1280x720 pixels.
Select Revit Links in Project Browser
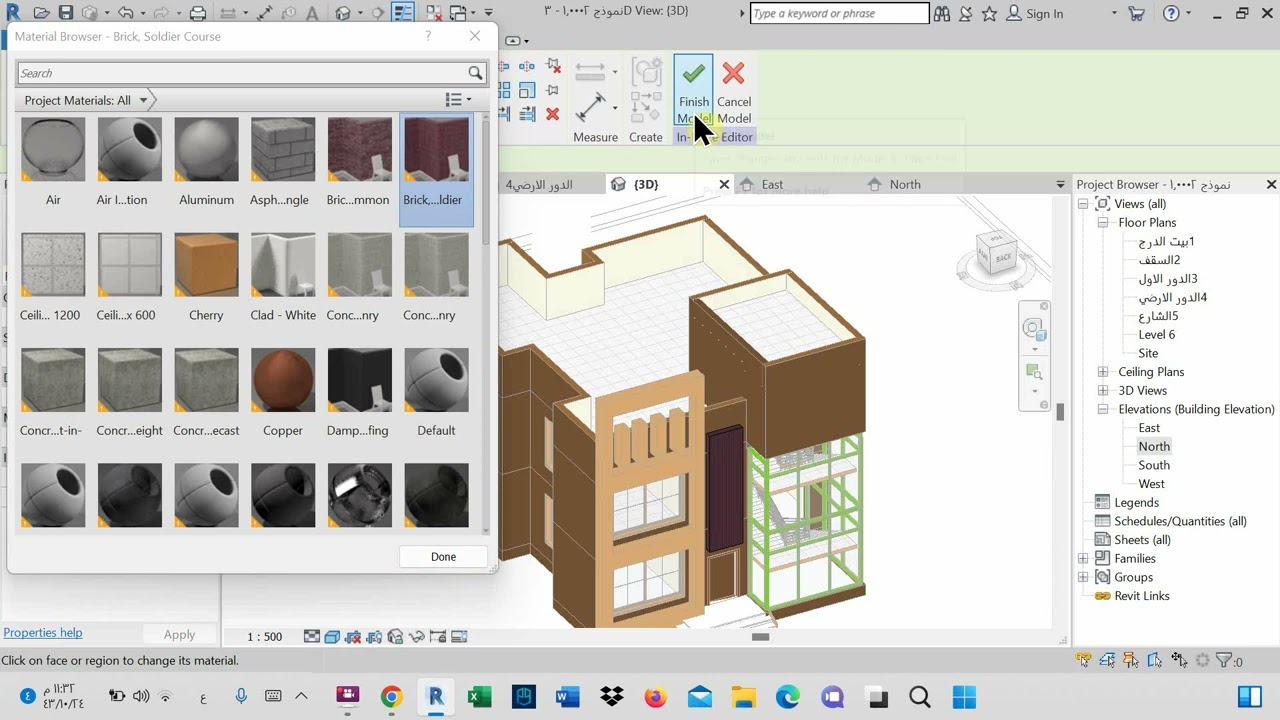point(1142,596)
